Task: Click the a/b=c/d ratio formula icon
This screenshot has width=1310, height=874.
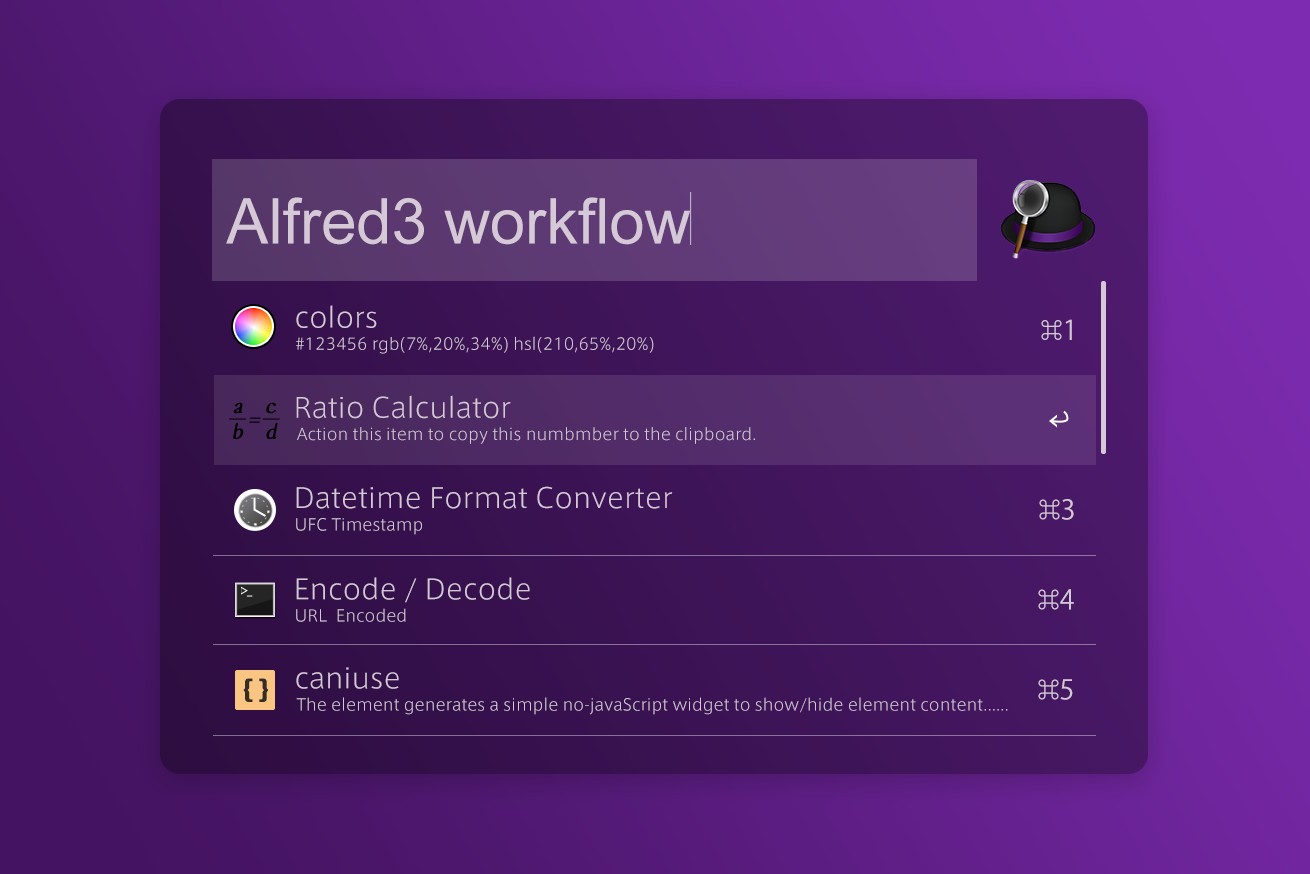Action: coord(254,420)
